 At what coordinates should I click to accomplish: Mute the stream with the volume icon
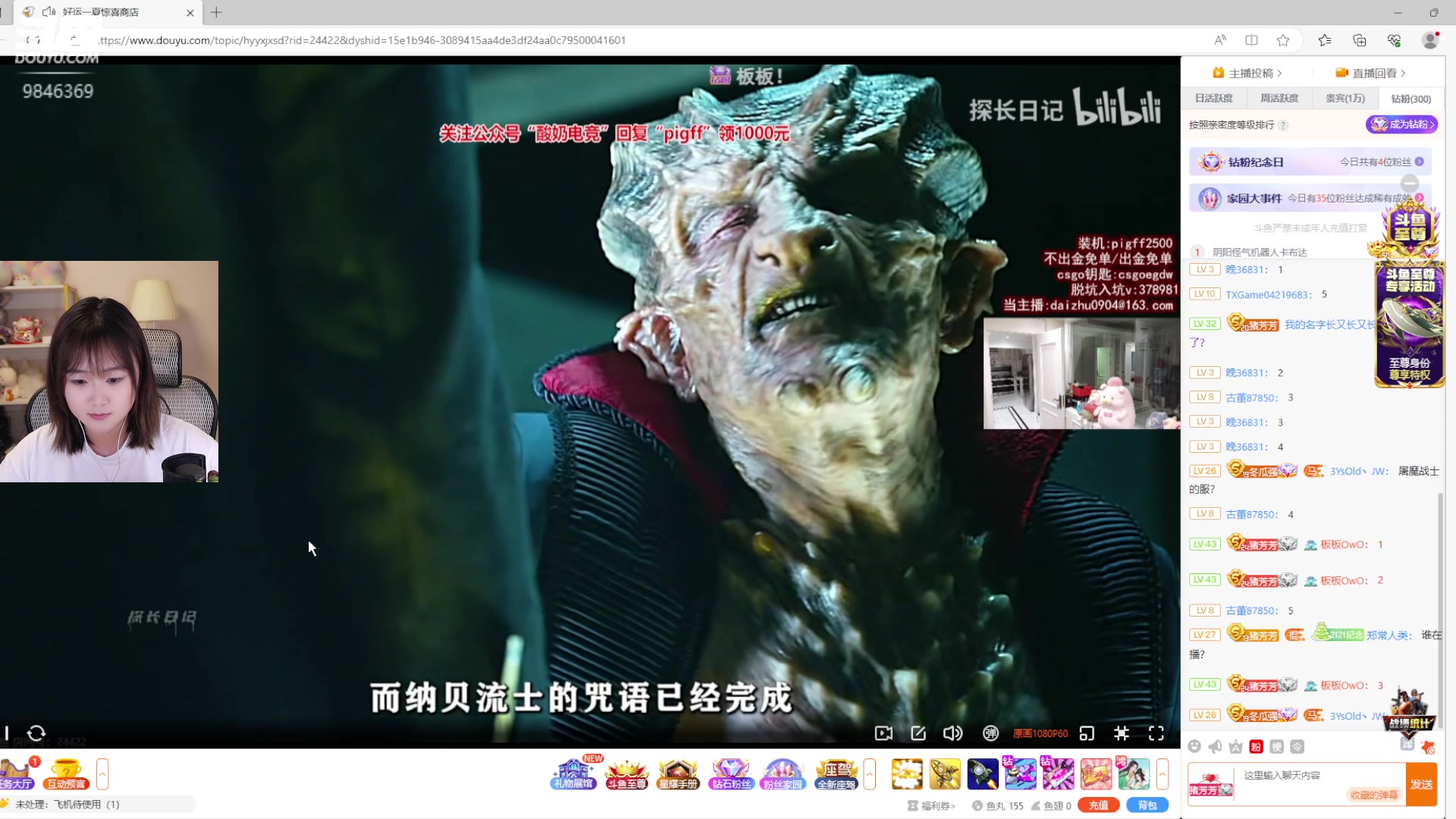coord(953,733)
